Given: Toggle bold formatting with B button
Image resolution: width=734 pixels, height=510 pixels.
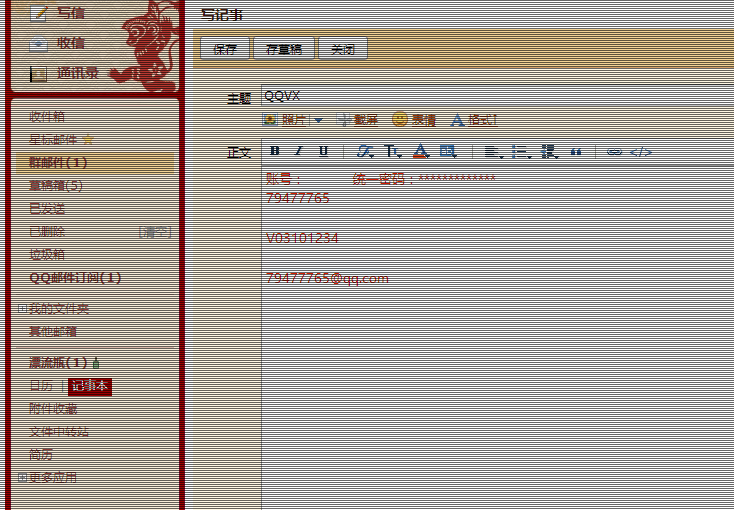Looking at the screenshot, I should coord(275,151).
